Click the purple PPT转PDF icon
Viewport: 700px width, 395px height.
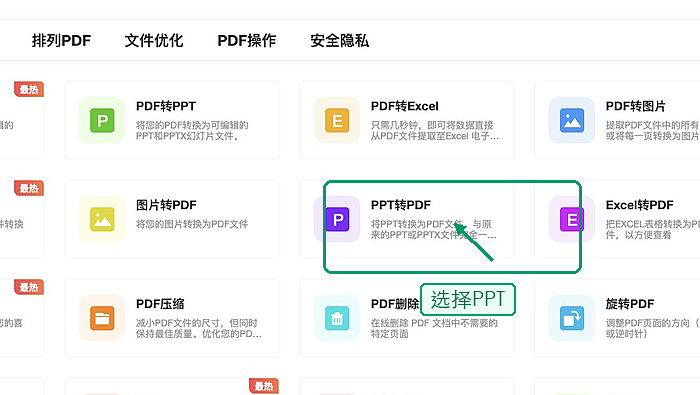tap(337, 219)
